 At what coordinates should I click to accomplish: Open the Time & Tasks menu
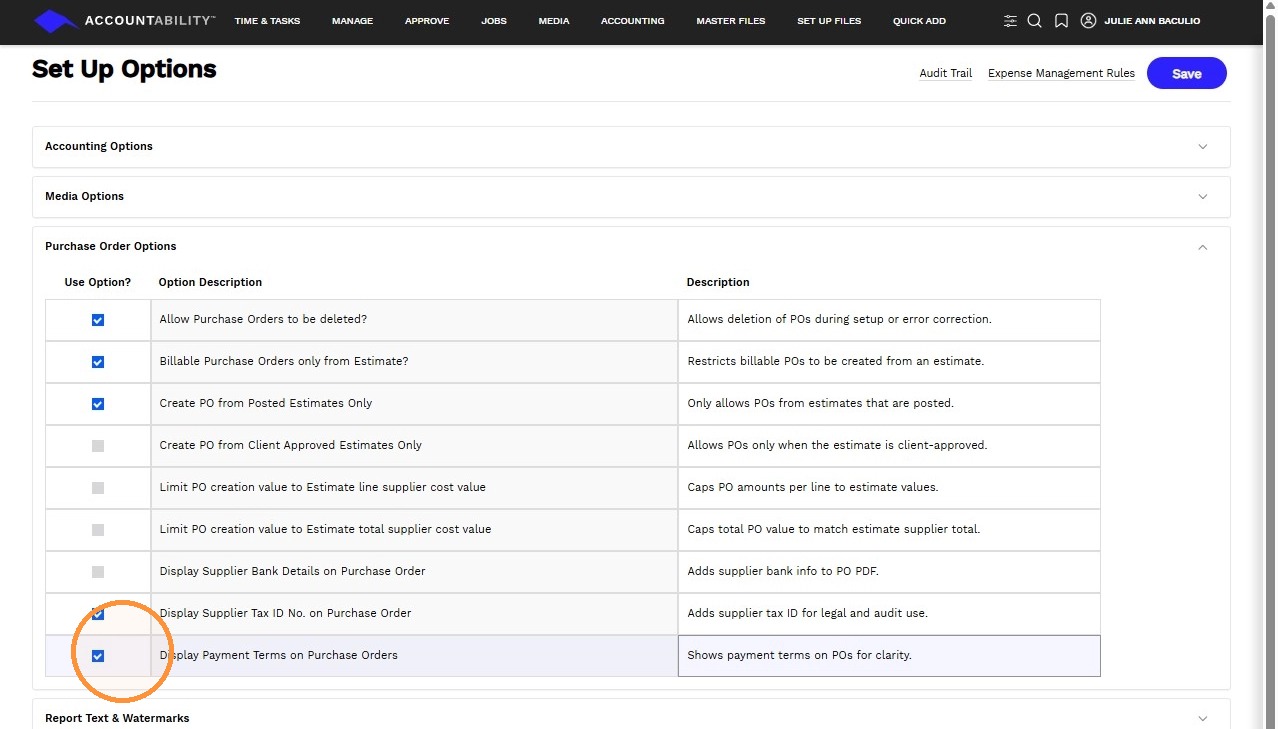(x=267, y=21)
